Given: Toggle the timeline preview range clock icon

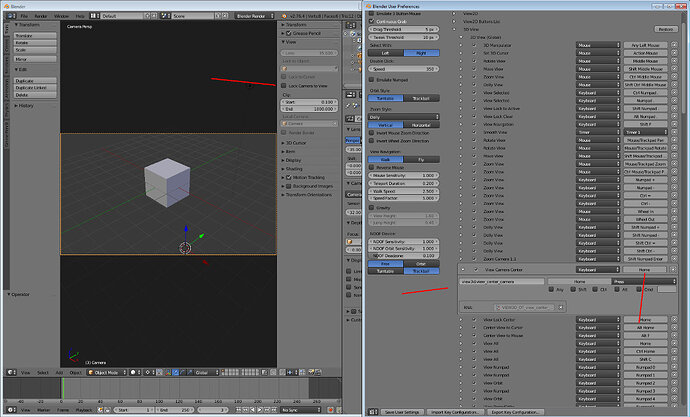Looking at the screenshot, I should point(100,410).
